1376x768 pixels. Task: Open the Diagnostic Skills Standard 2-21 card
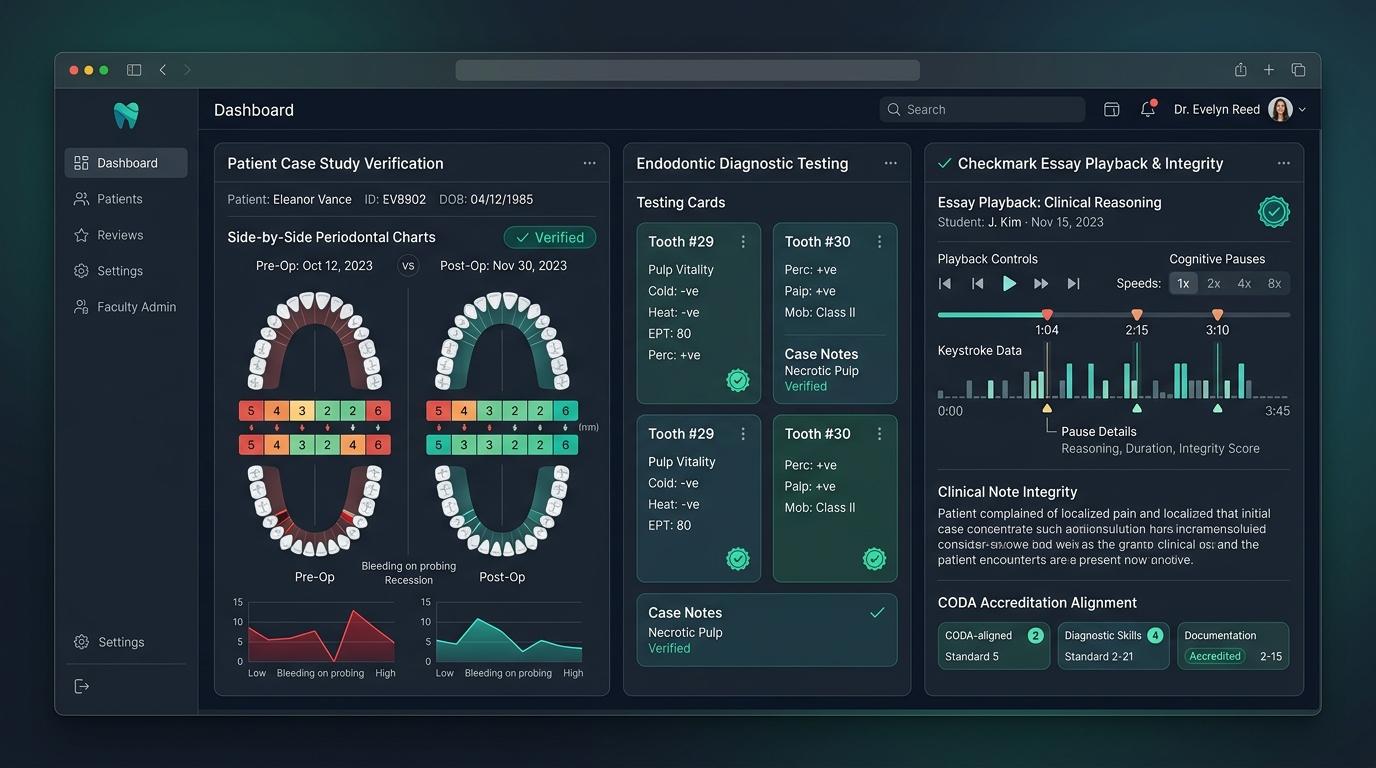click(x=1113, y=646)
